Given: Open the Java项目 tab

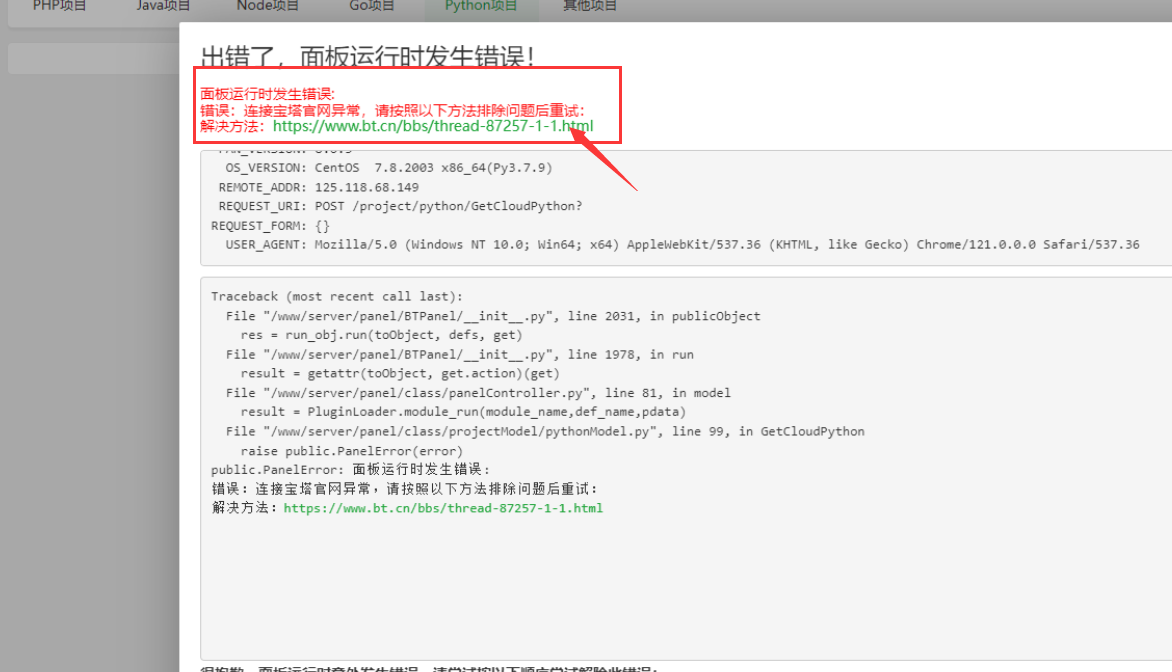Looking at the screenshot, I should pos(163,6).
